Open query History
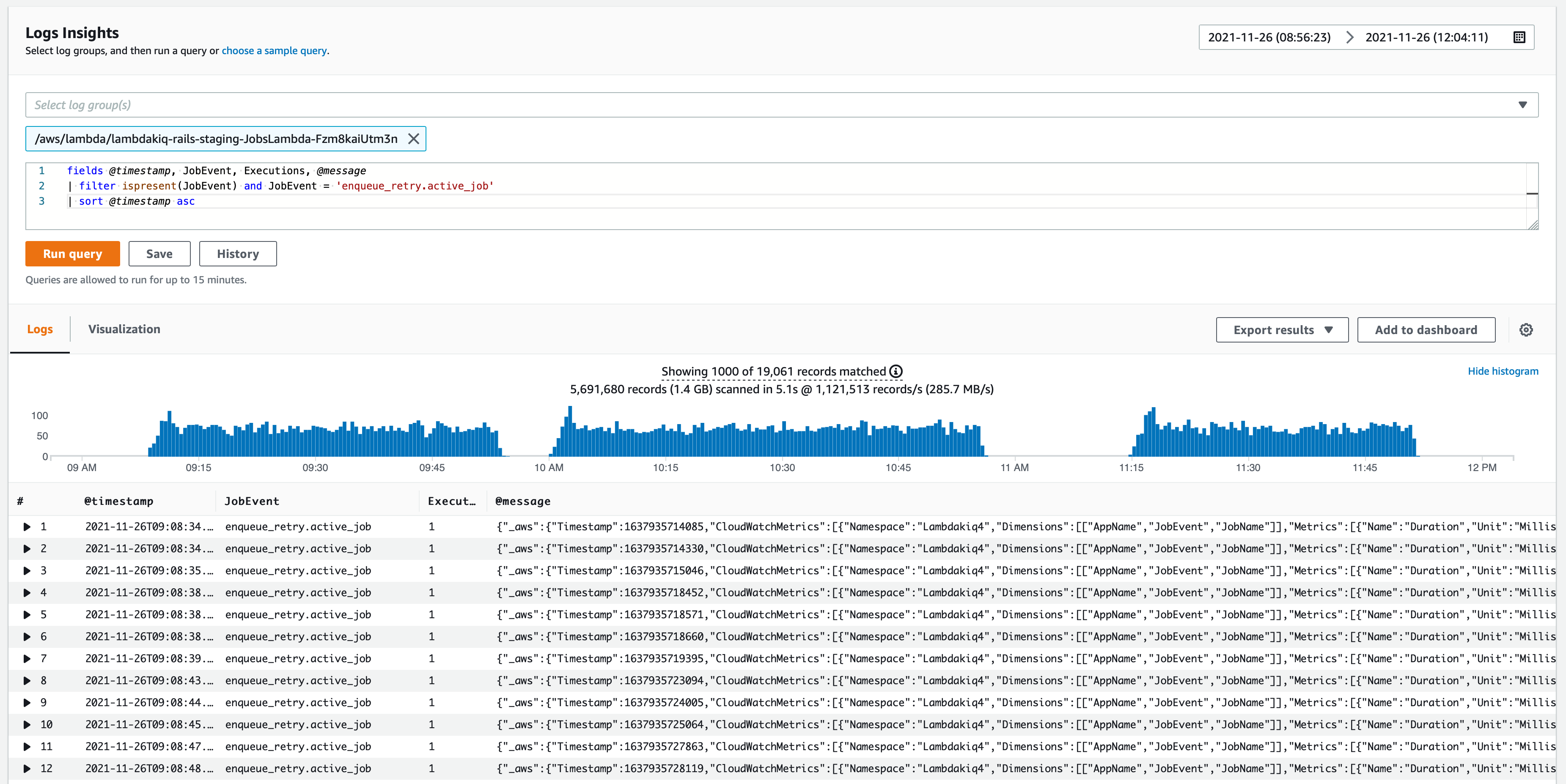This screenshot has height=784, width=1566. click(238, 254)
